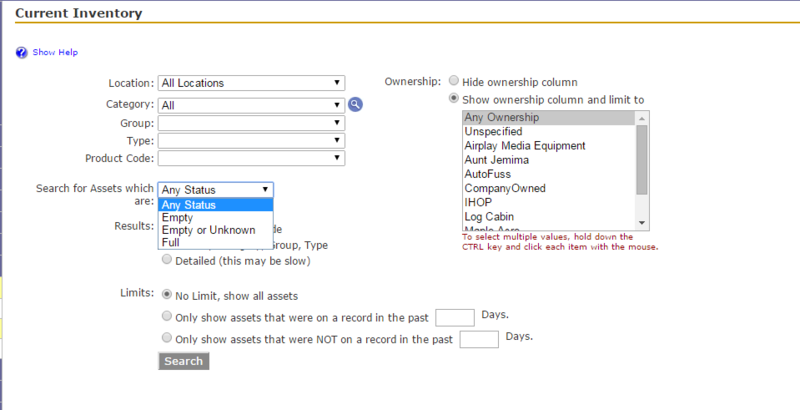Viewport: 800px width, 410px height.
Task: Open the Show Help link
Action: (55, 52)
